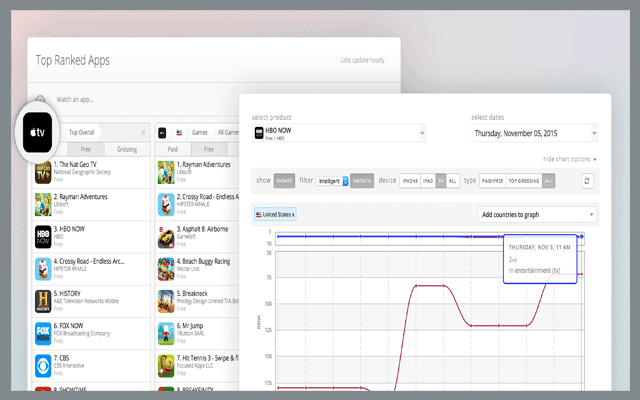Remove the United States country tag
The height and width of the screenshot is (400, 640).
coord(293,215)
